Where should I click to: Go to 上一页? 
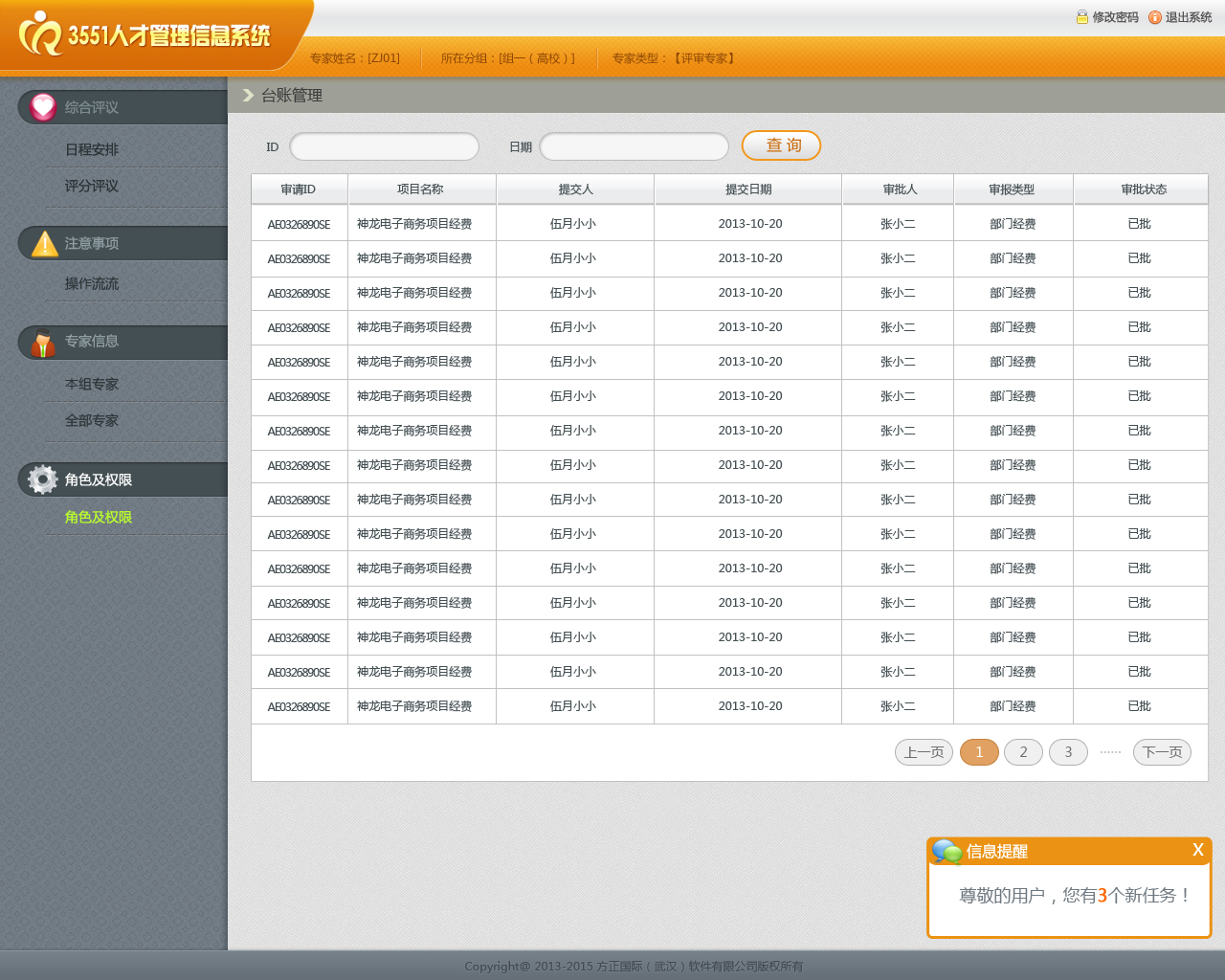click(x=924, y=752)
